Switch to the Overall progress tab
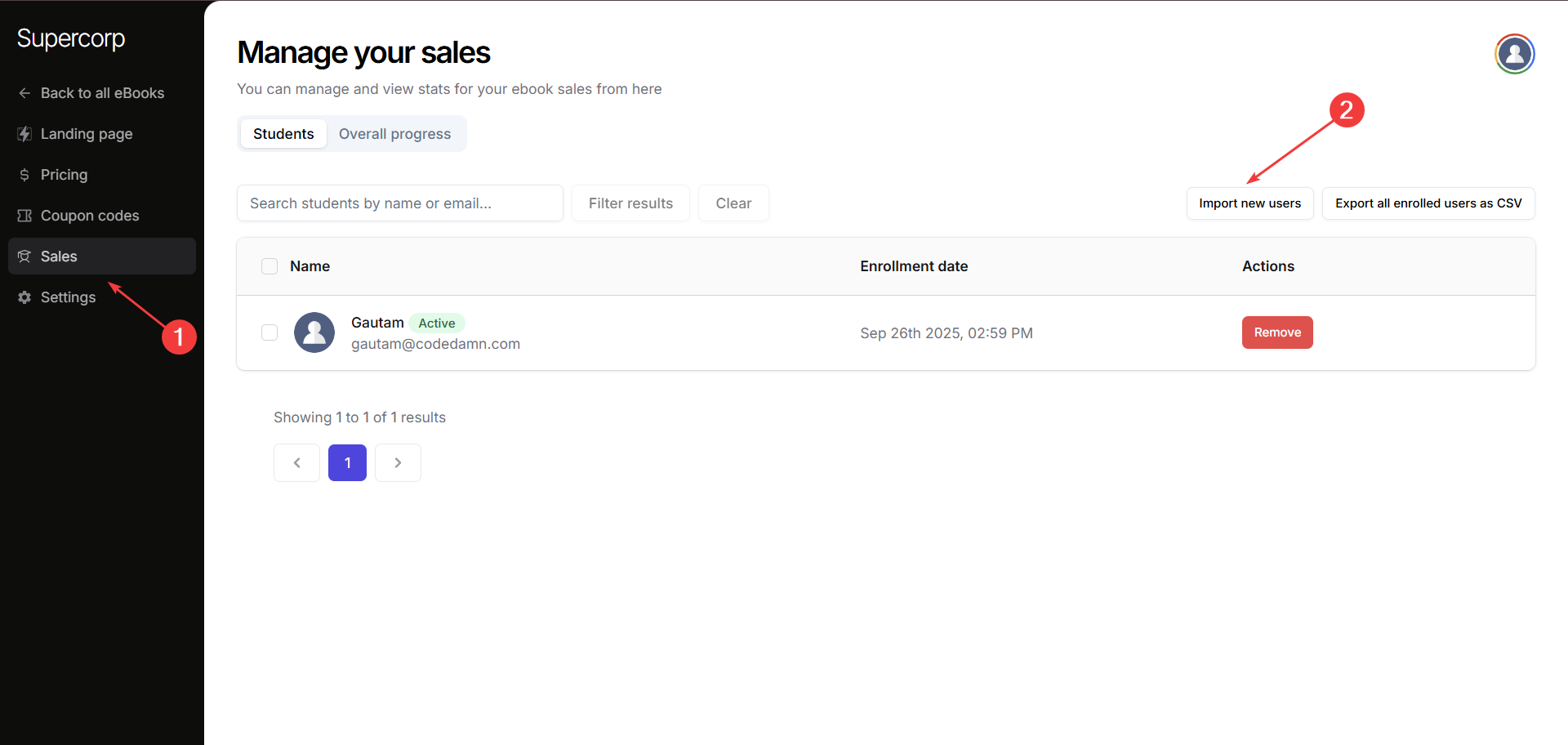1568x745 pixels. pyautogui.click(x=394, y=134)
